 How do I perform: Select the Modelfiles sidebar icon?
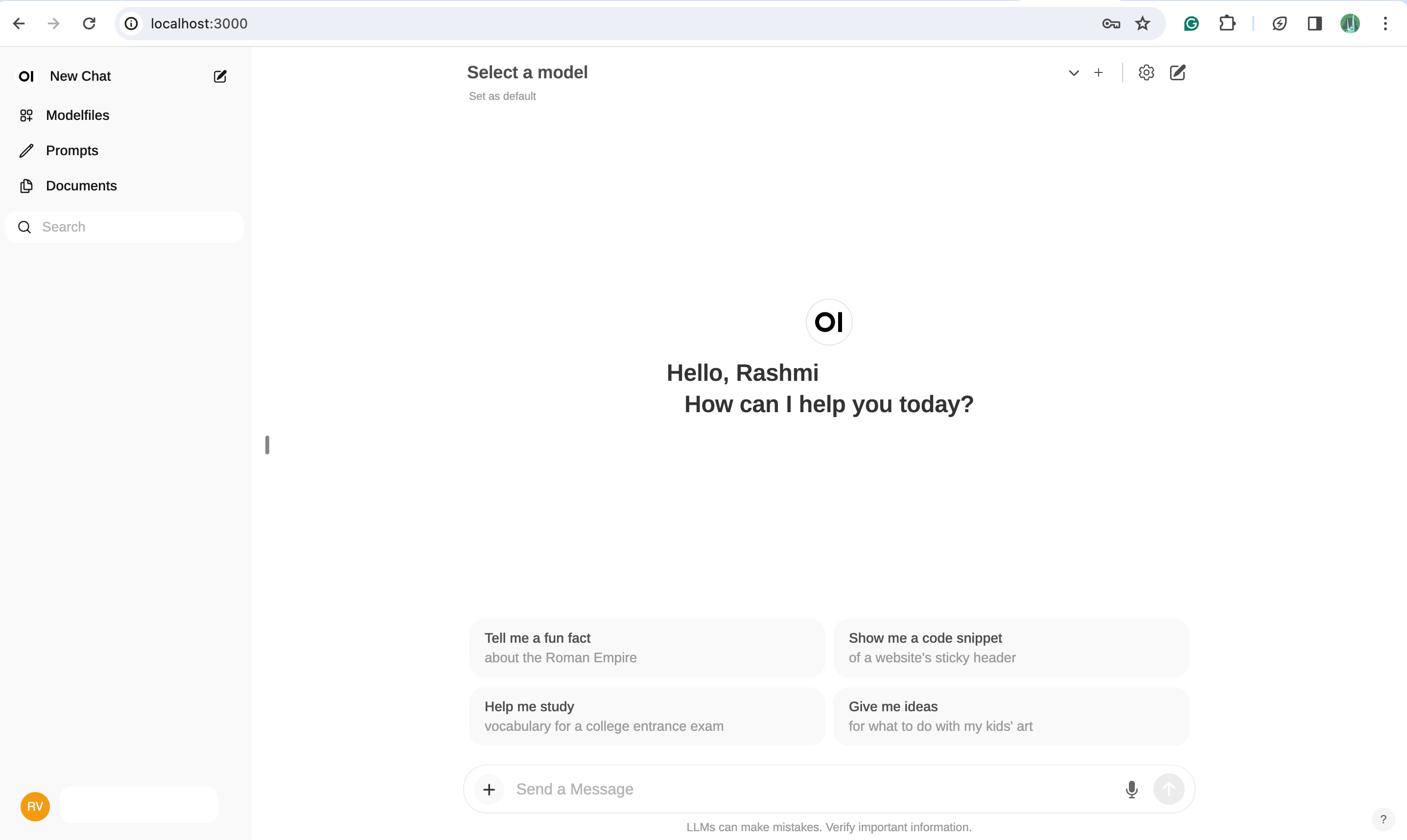[x=26, y=115]
